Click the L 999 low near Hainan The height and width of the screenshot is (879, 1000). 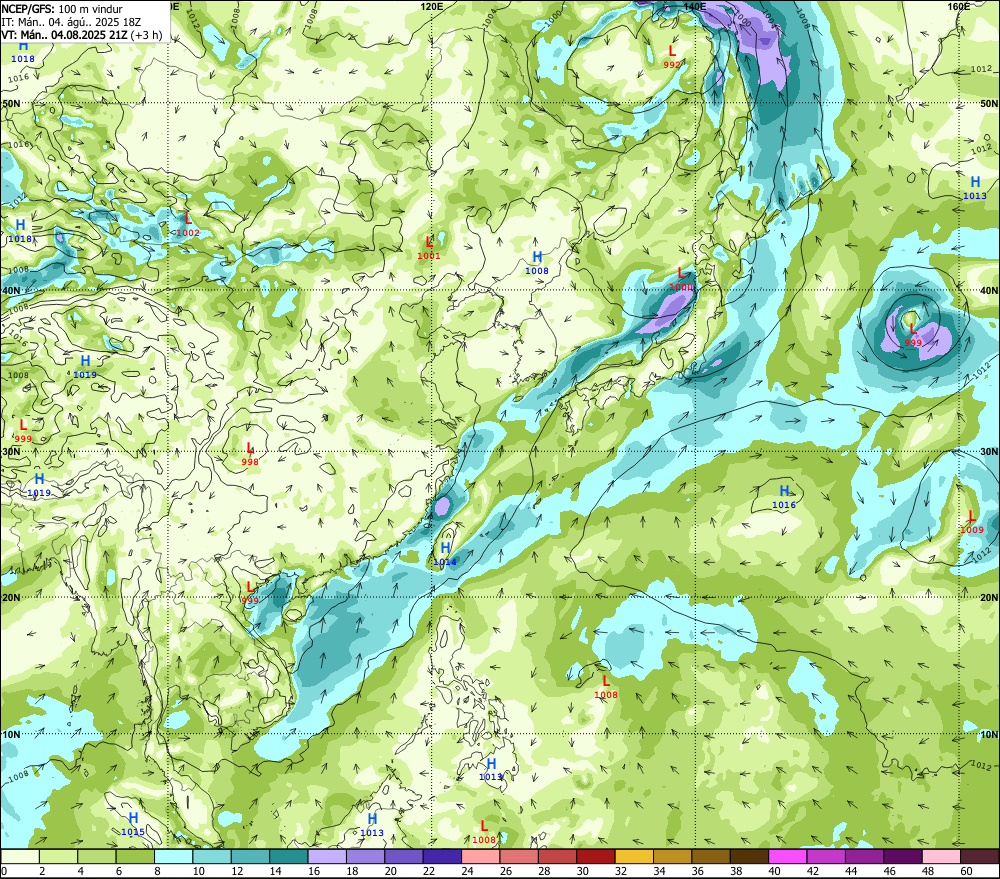tap(250, 593)
